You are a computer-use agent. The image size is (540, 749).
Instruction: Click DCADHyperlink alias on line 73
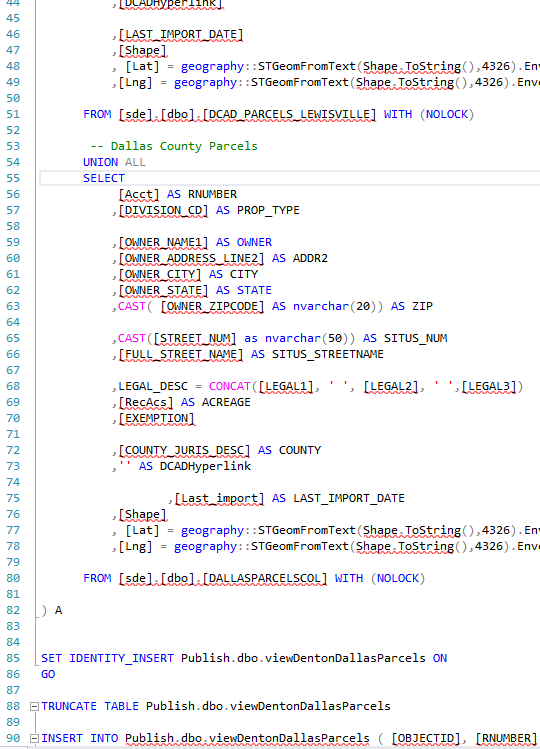click(x=205, y=467)
